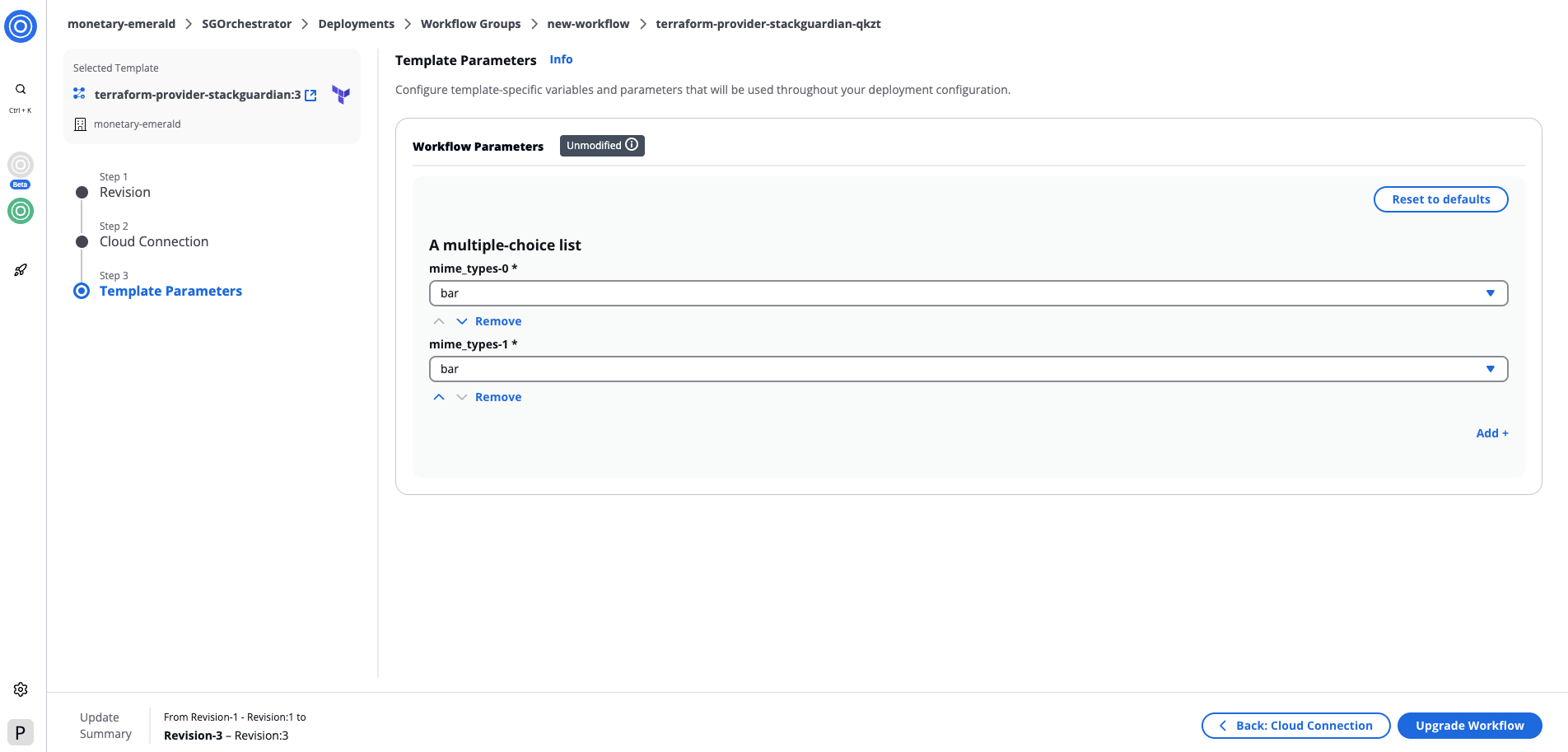Select the Beta feature icon in sidebar

point(20,166)
